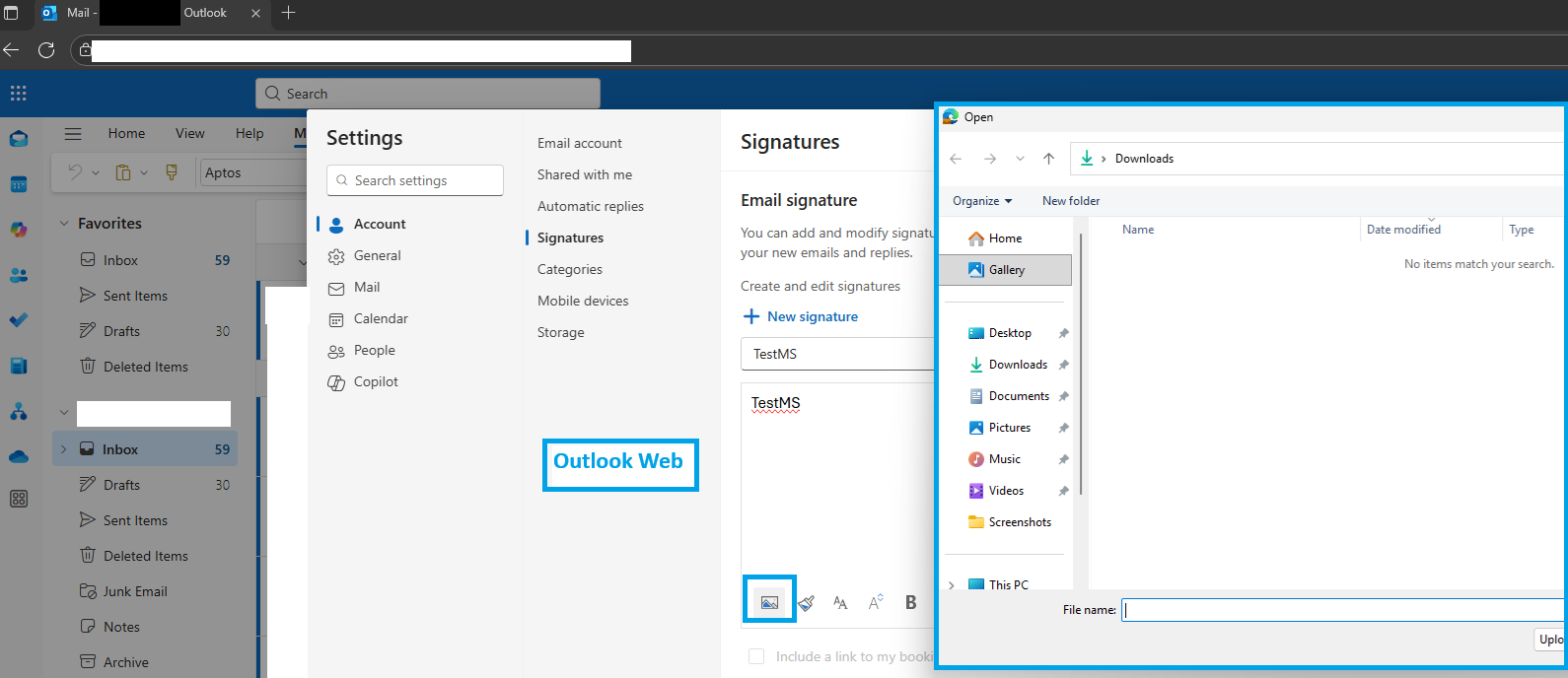Open Storage settings page
This screenshot has width=1568, height=678.
click(561, 332)
